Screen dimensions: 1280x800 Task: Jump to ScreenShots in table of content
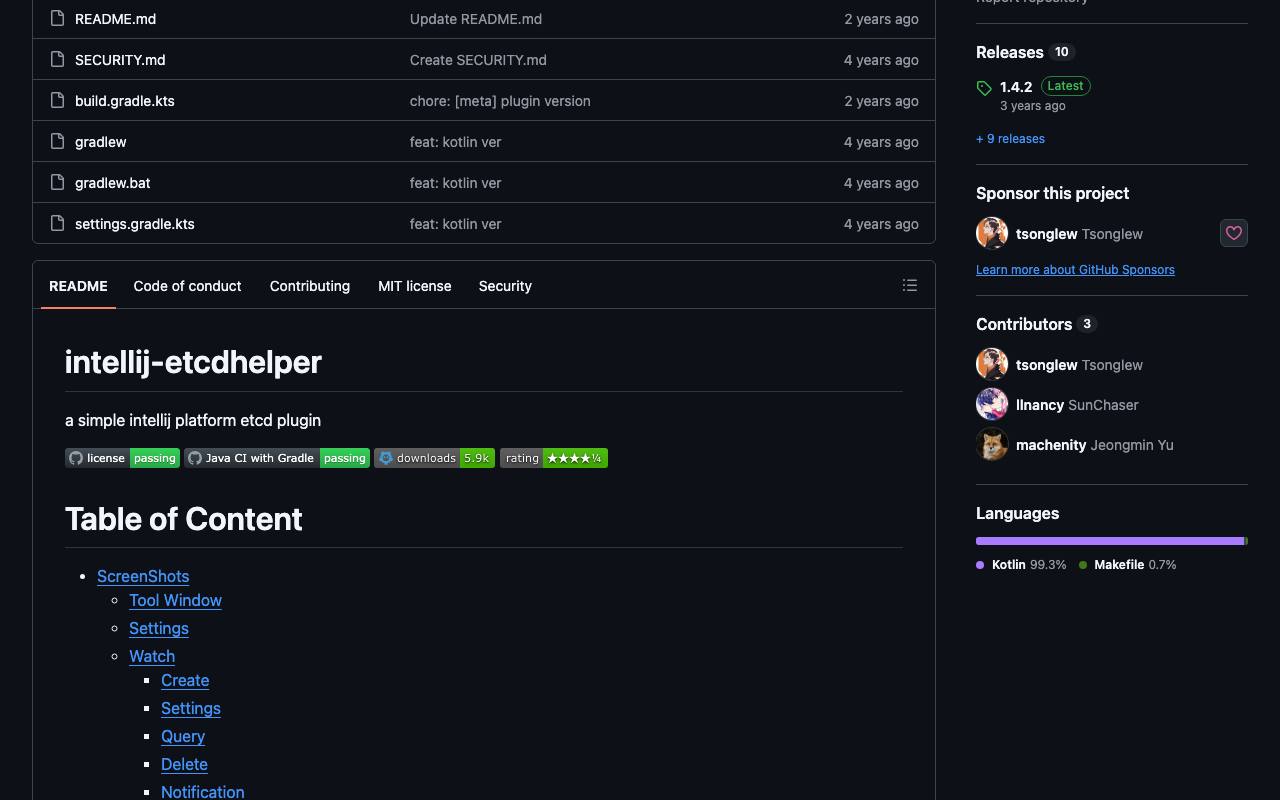[143, 576]
